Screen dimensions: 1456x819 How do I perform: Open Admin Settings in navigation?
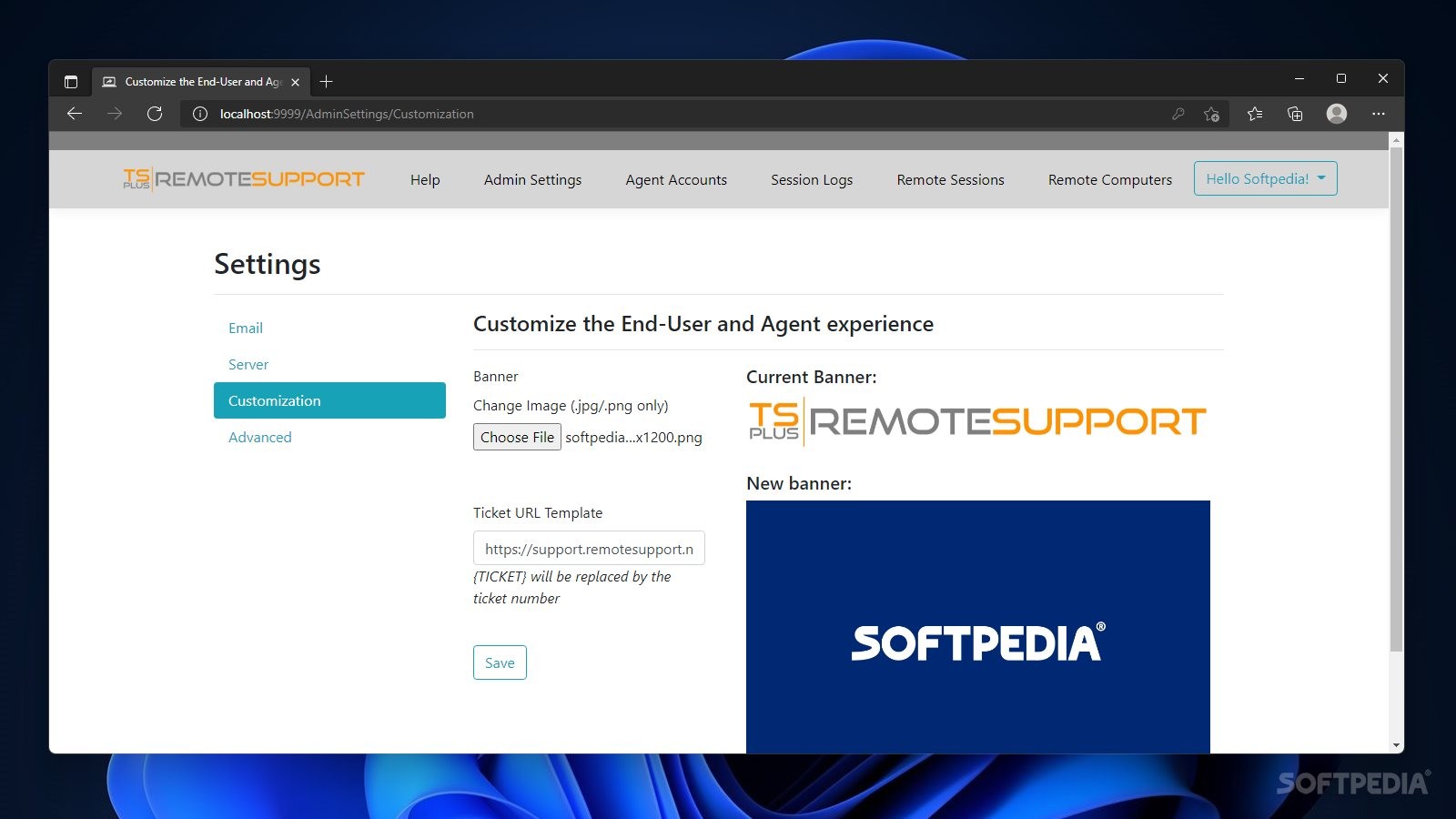tap(532, 180)
